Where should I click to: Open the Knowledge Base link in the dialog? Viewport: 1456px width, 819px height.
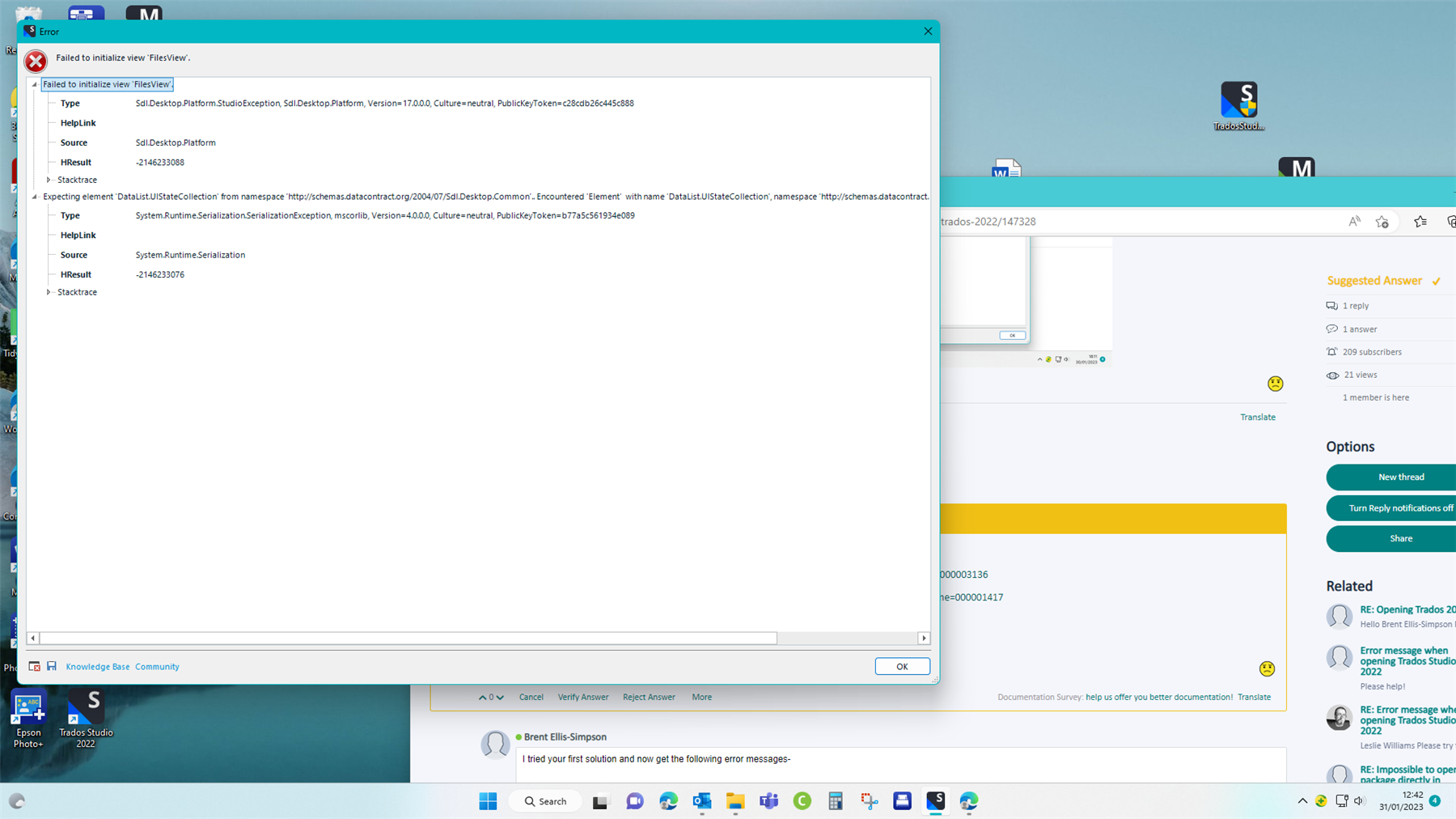(x=97, y=666)
